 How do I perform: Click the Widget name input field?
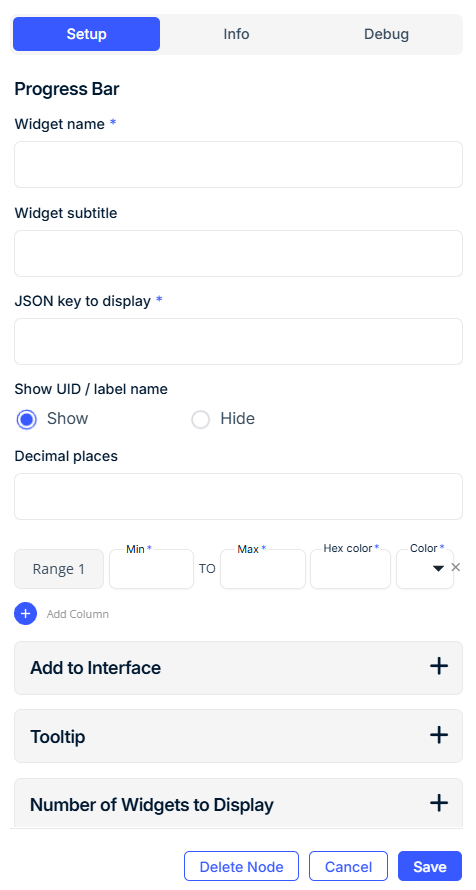[x=238, y=165]
